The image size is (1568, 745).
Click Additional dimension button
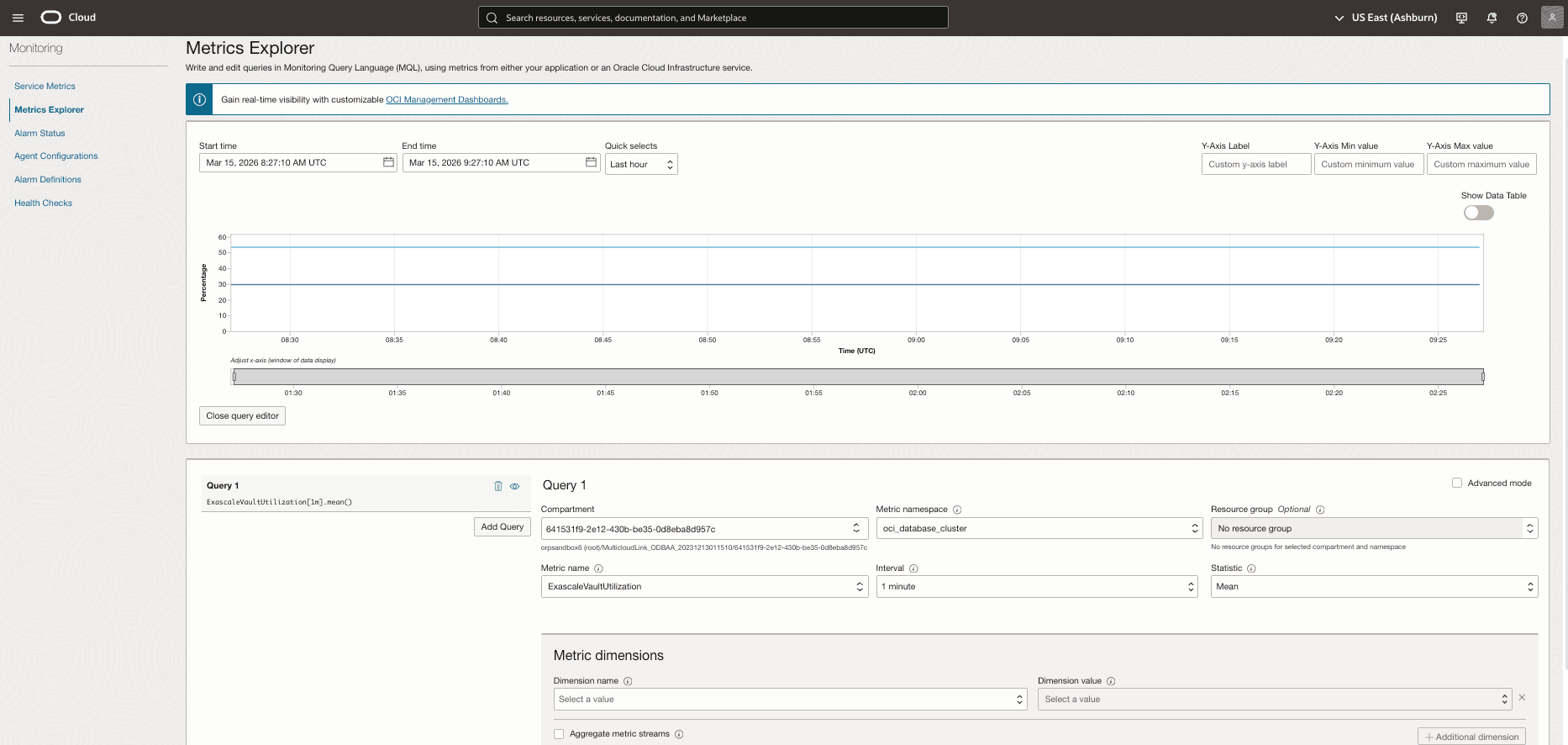(1471, 737)
